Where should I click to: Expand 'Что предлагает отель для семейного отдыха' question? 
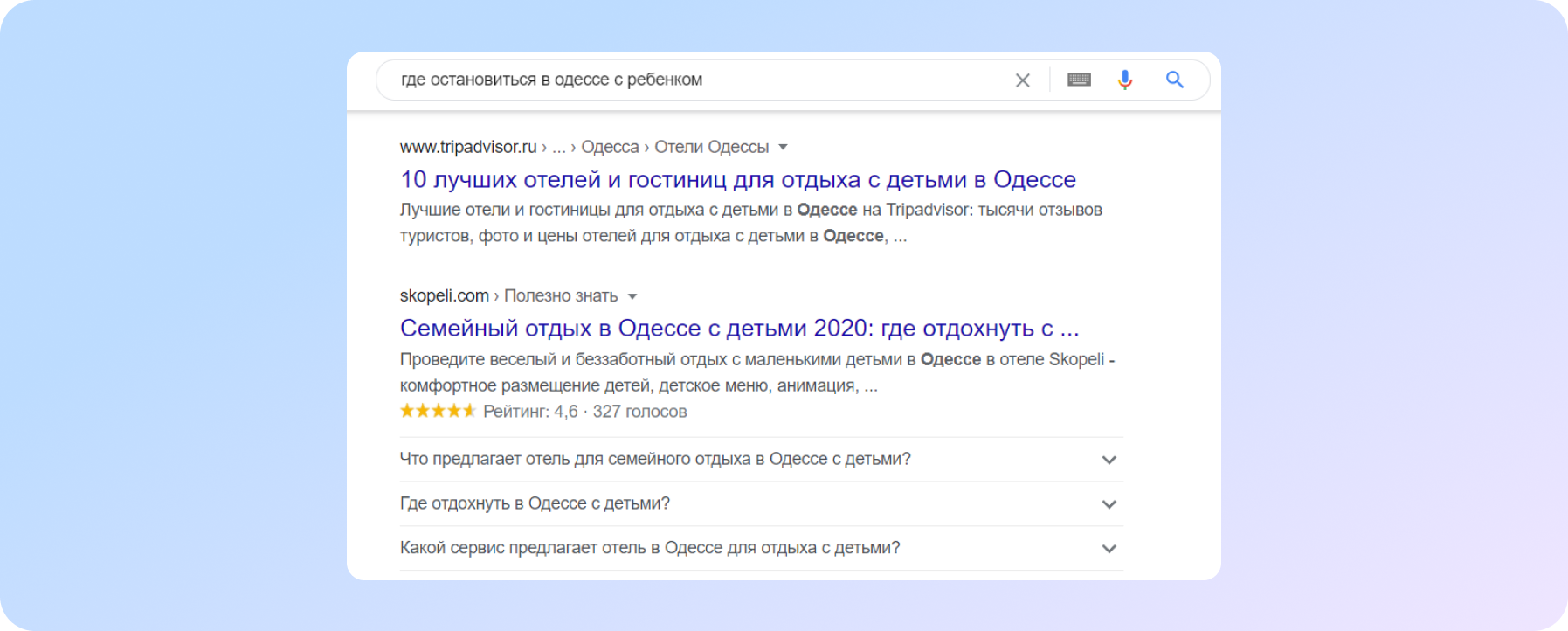point(761,459)
